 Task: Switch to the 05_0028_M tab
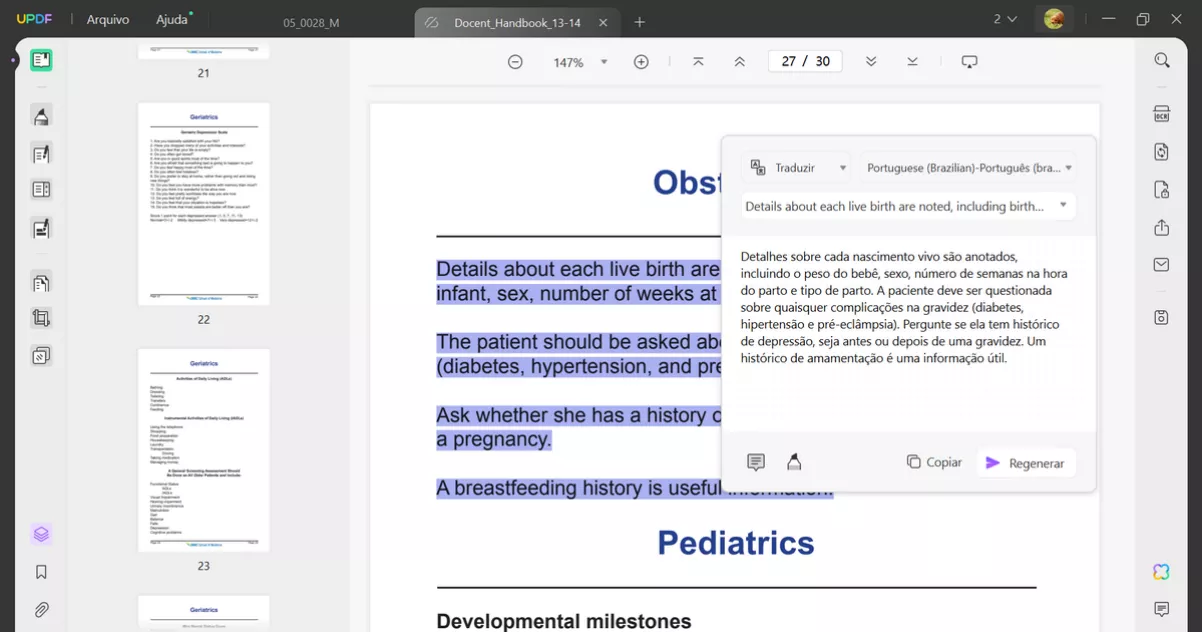(x=311, y=23)
